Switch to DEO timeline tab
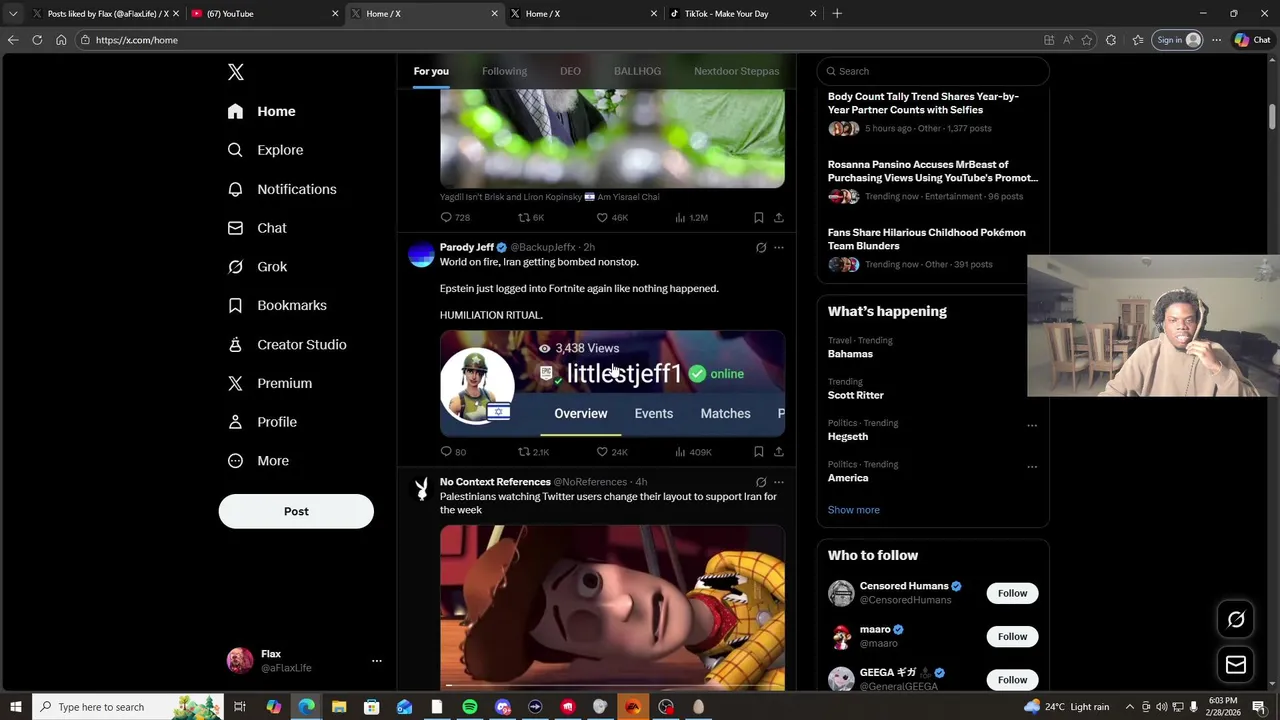The width and height of the screenshot is (1280, 720). pos(570,71)
